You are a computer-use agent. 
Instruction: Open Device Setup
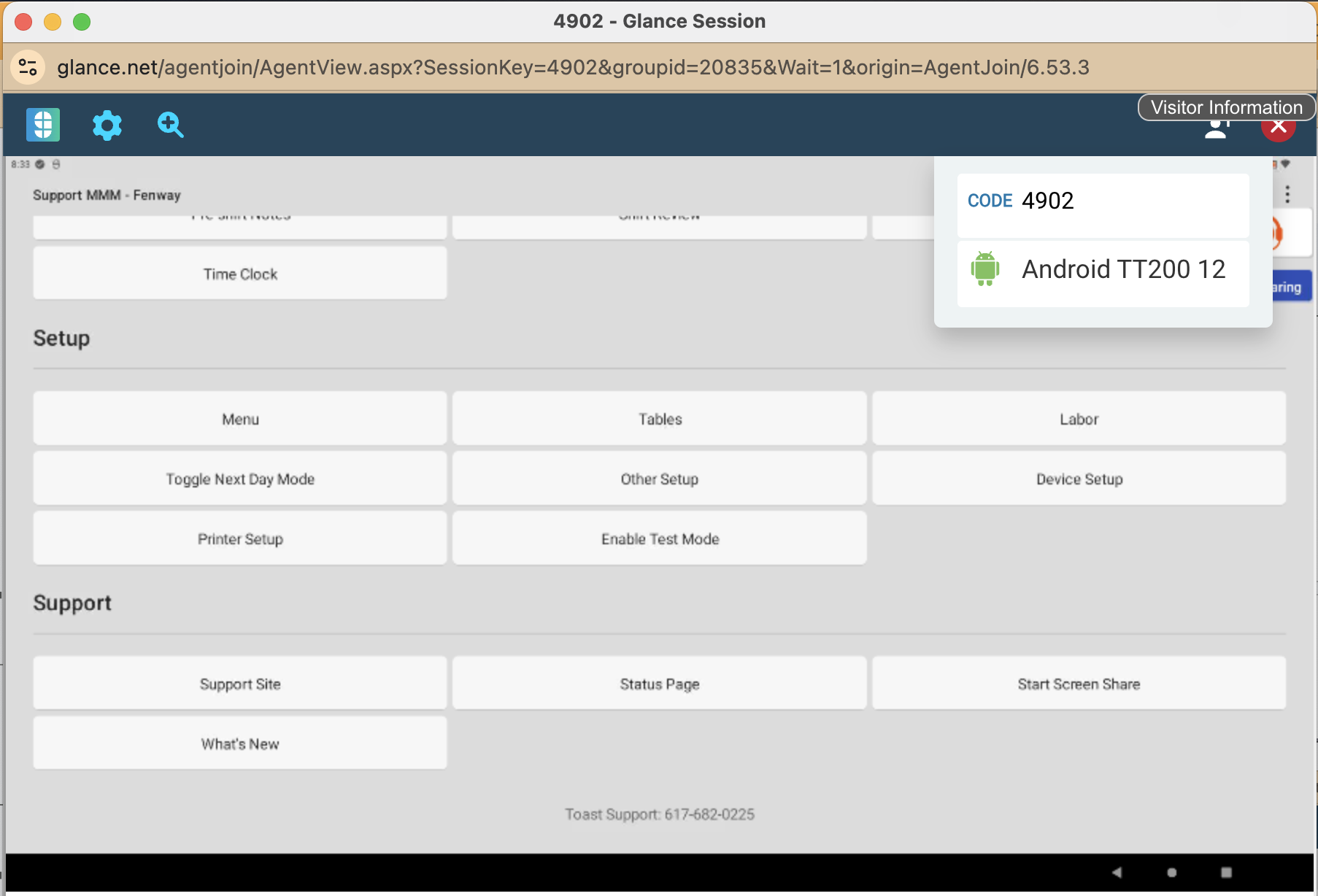[1079, 479]
